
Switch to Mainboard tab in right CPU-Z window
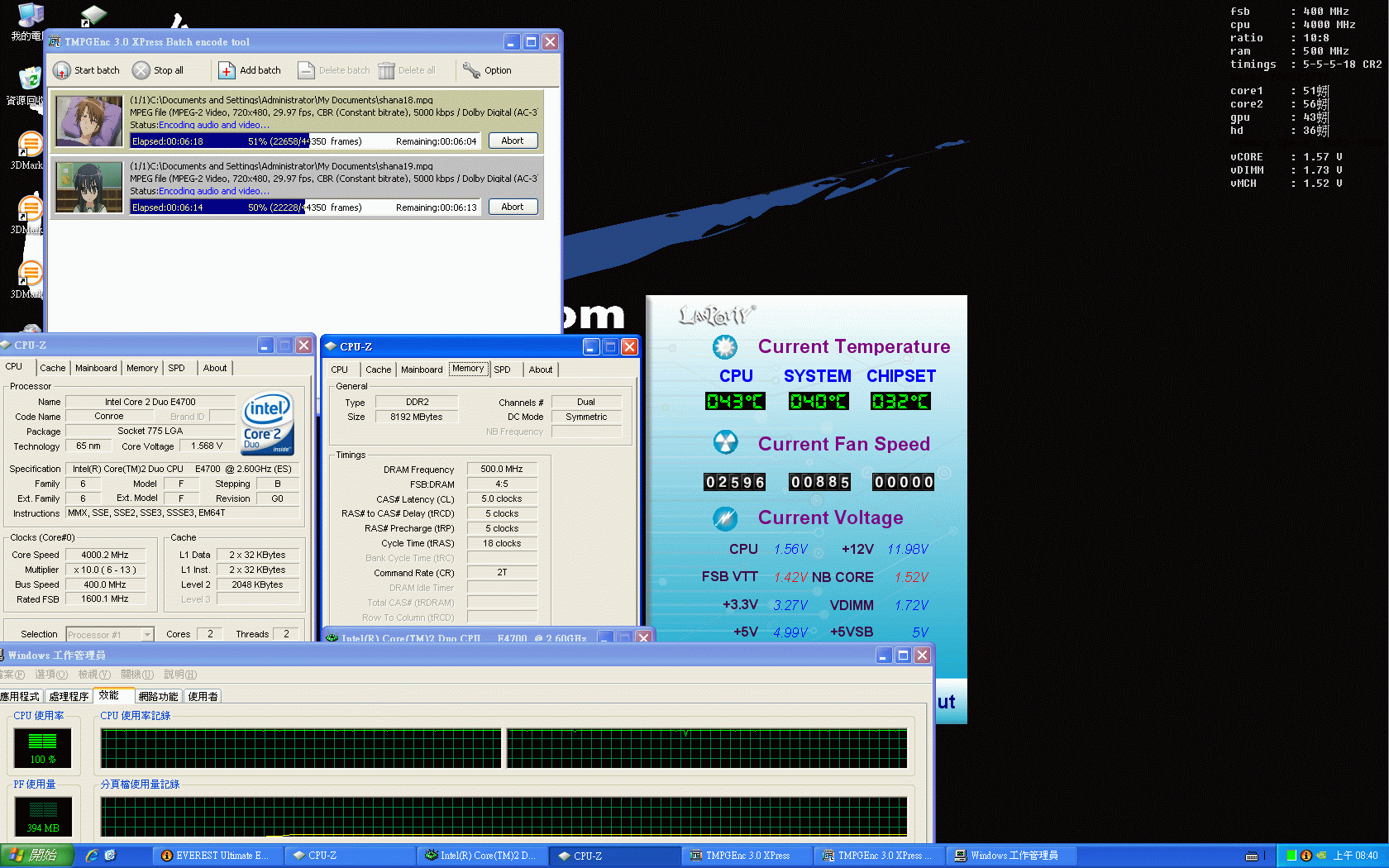click(x=422, y=370)
